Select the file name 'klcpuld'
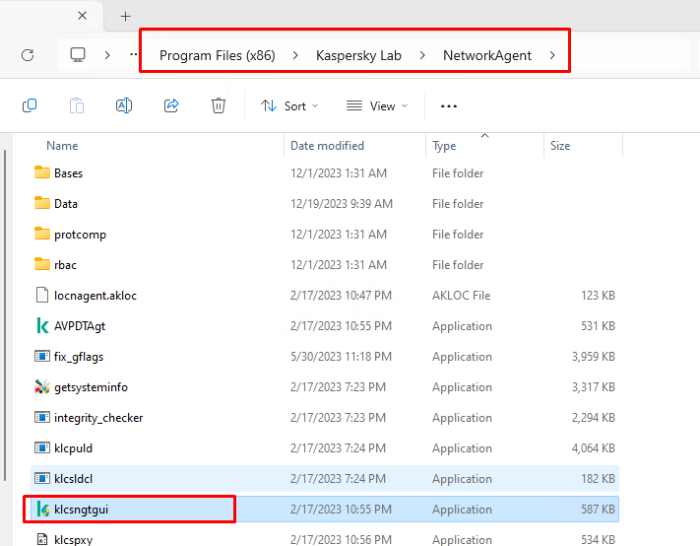The image size is (700, 546). coord(73,448)
